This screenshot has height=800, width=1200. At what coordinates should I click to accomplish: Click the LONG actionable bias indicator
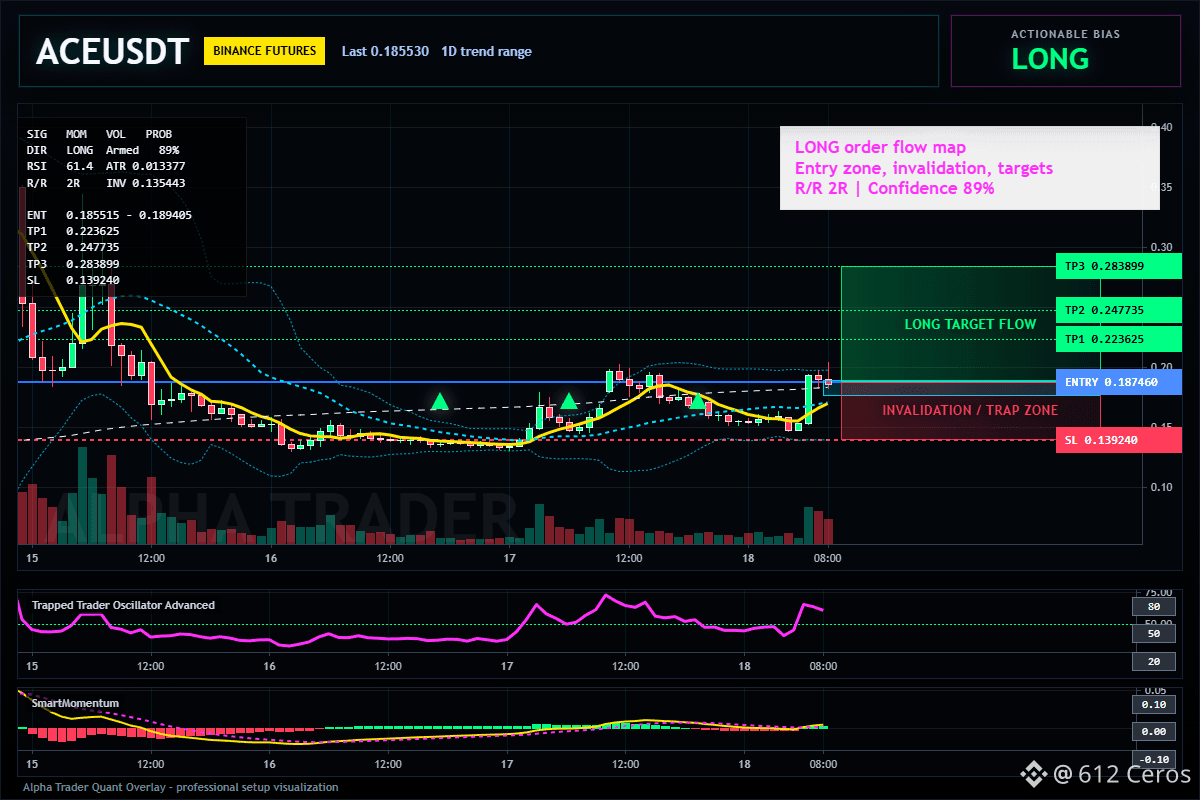coord(1050,59)
